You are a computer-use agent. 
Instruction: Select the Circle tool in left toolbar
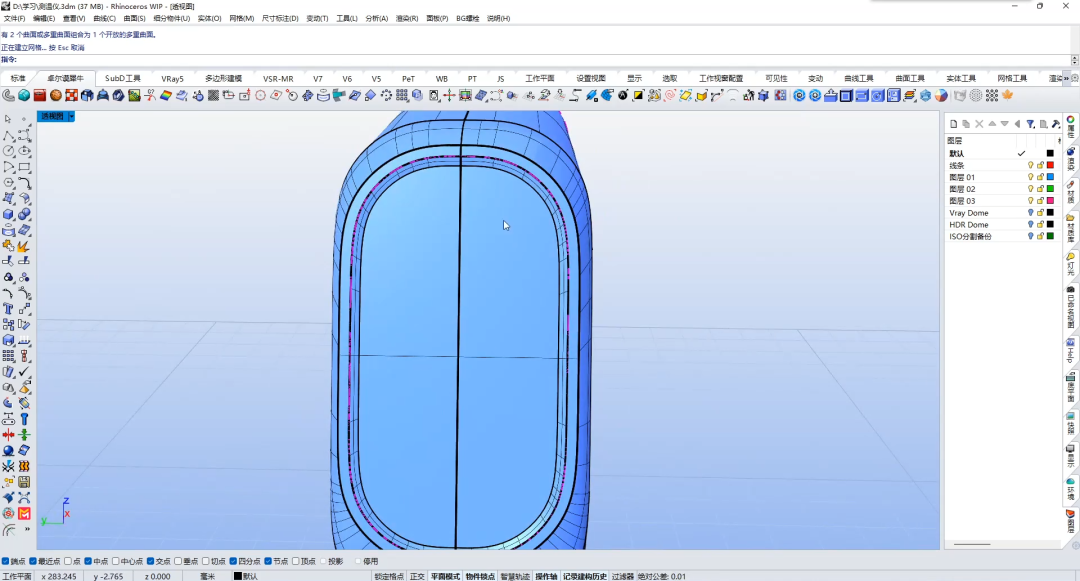click(x=8, y=151)
